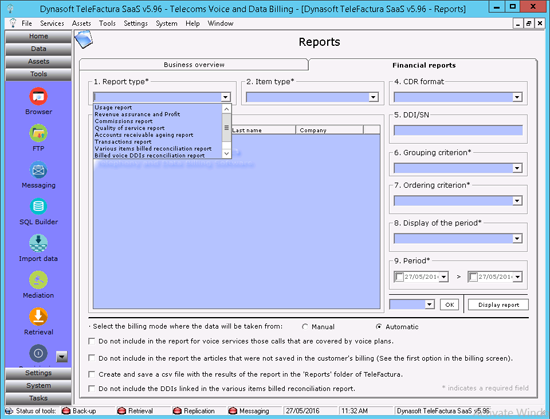This screenshot has width=550, height=419.
Task: Toggle excluding DDIs linked in reconciliation report
Action: point(92,388)
